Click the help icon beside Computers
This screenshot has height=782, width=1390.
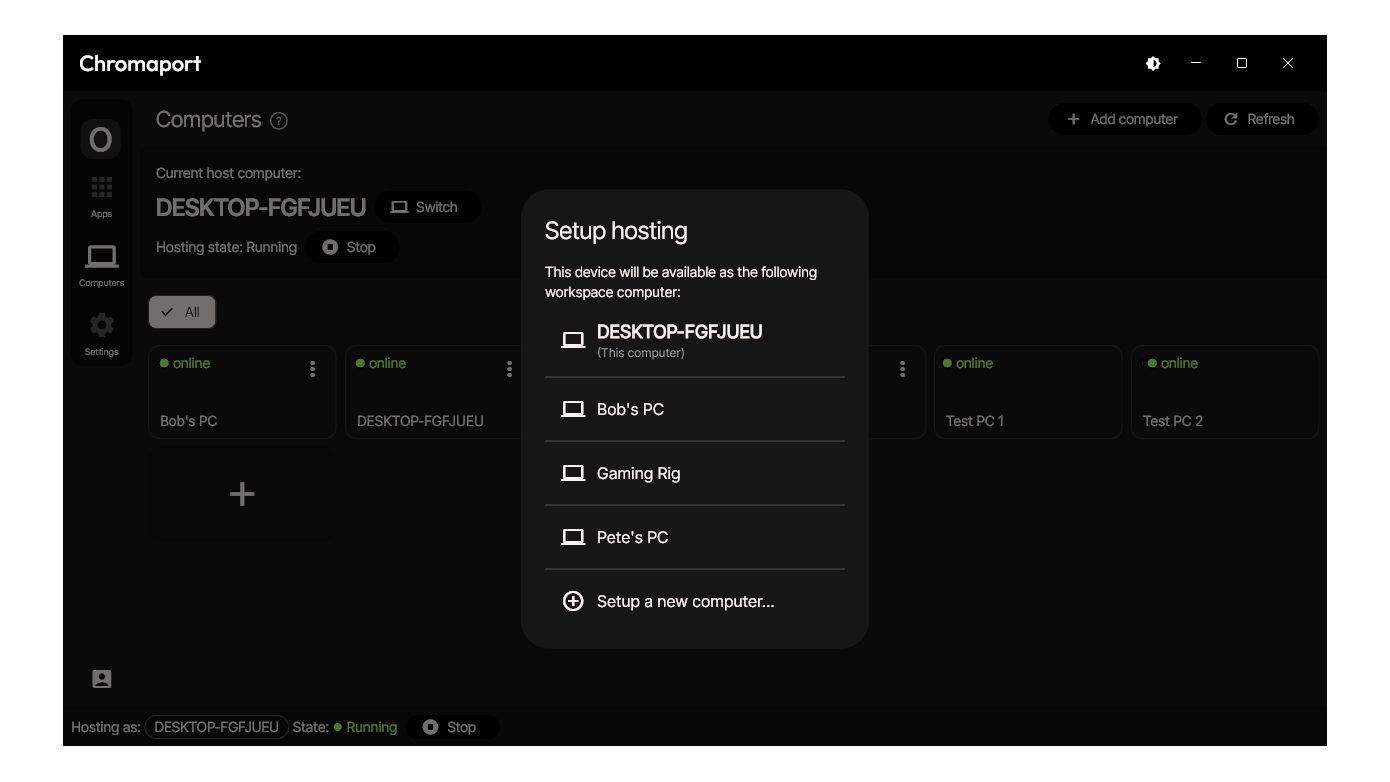[x=279, y=121]
